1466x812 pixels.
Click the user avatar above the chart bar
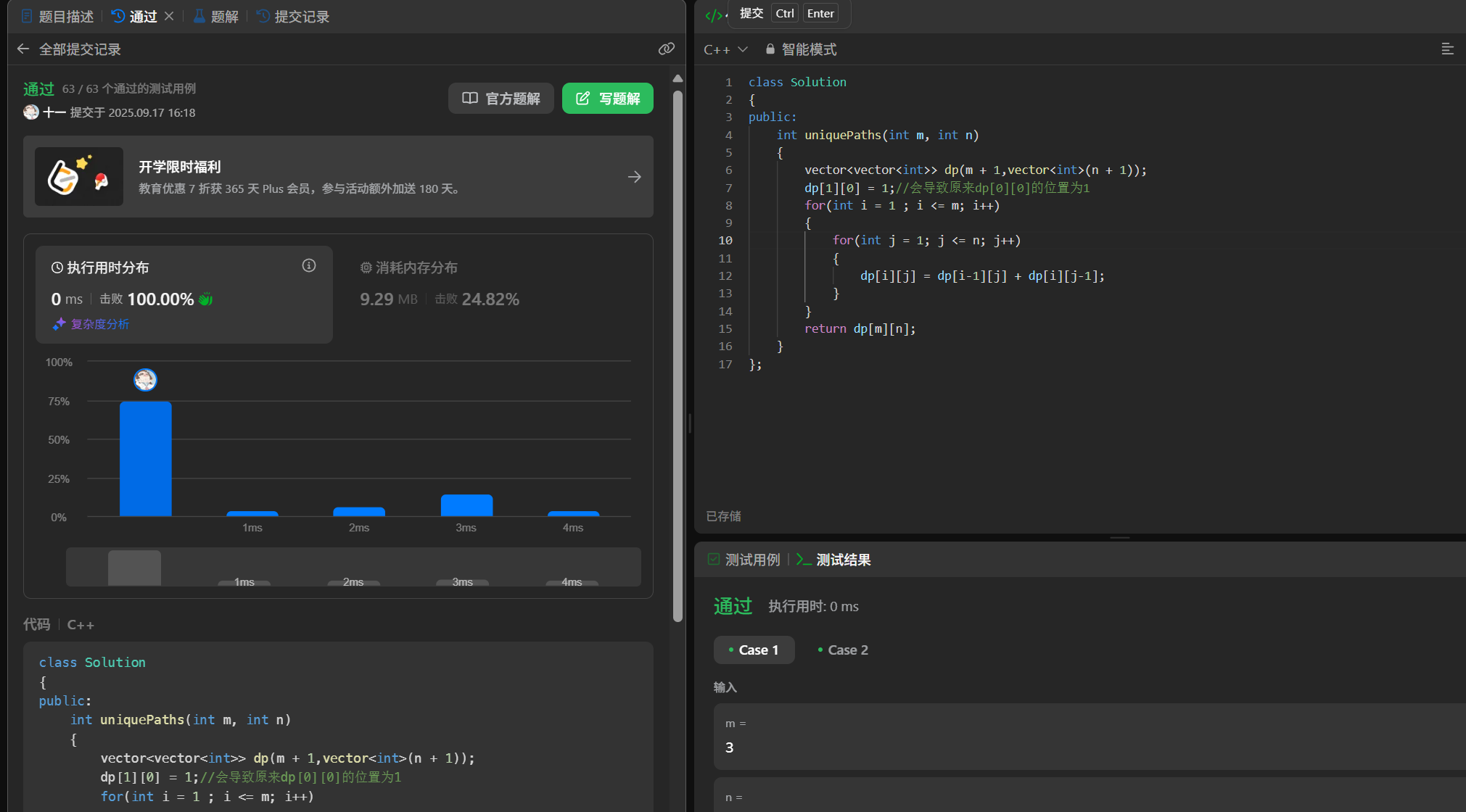click(x=145, y=379)
